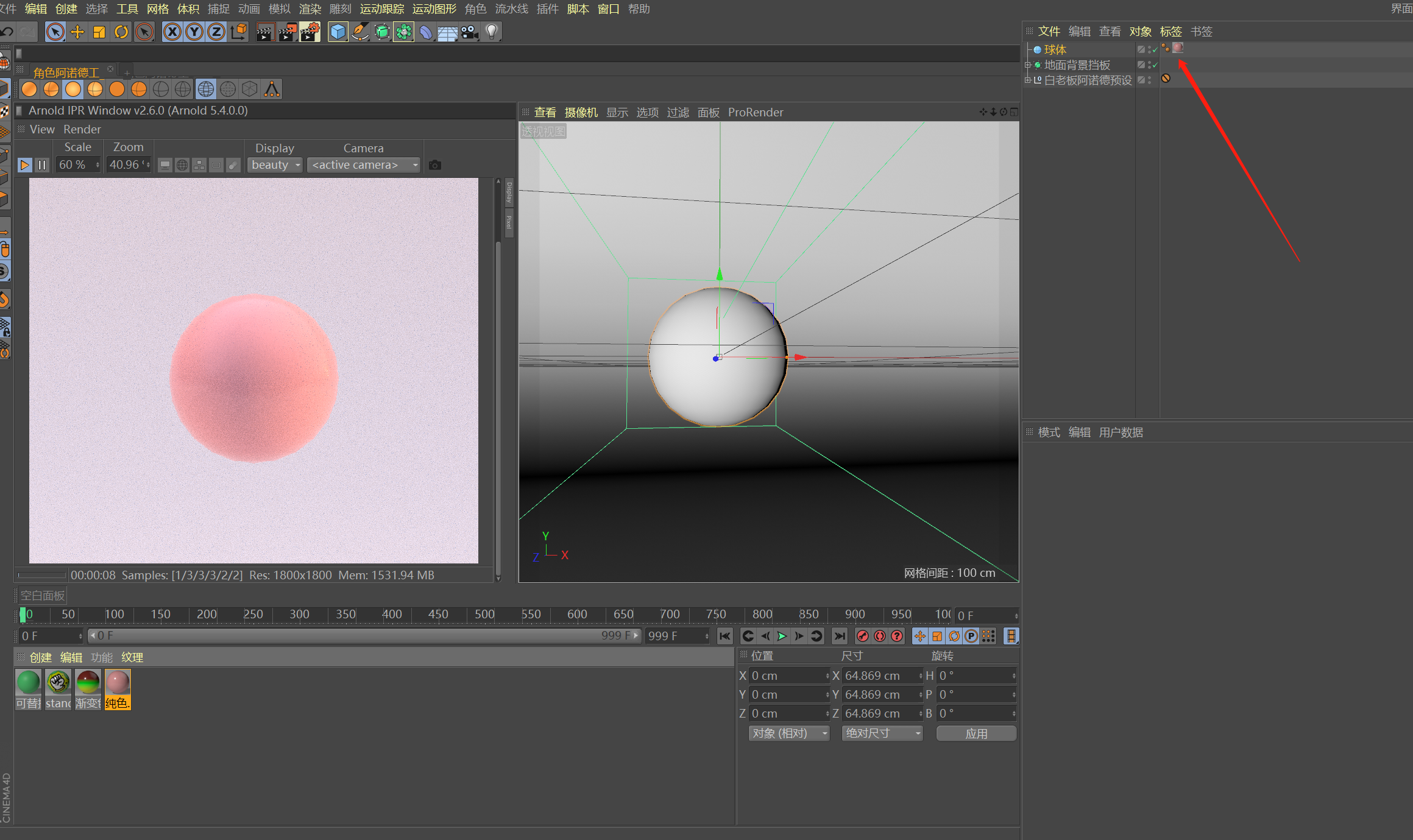The image size is (1413, 840).
Task: Add a camera object
Action: point(470,32)
